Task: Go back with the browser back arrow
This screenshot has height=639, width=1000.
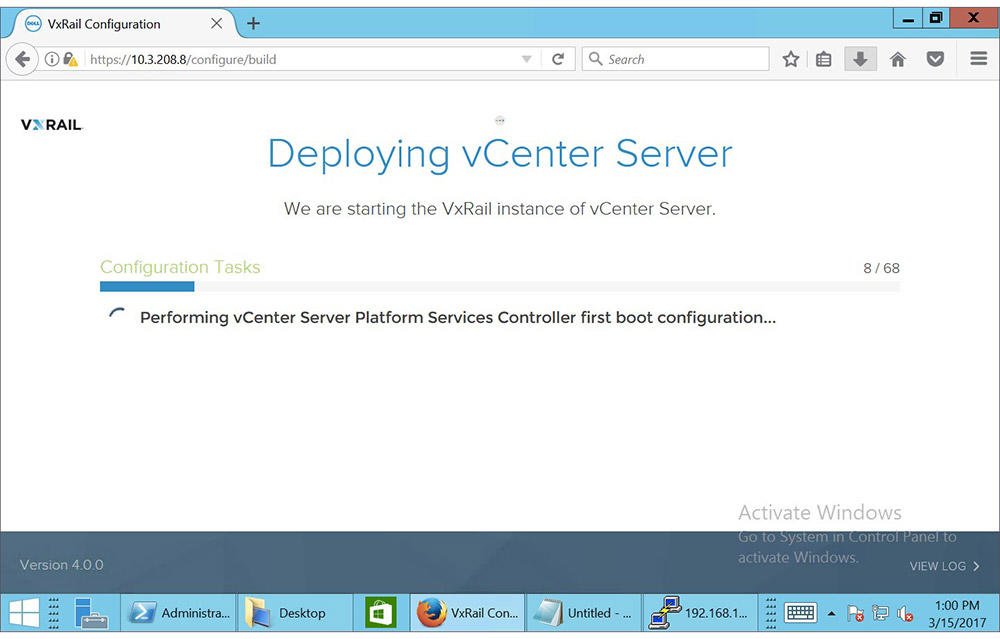Action: [x=22, y=59]
